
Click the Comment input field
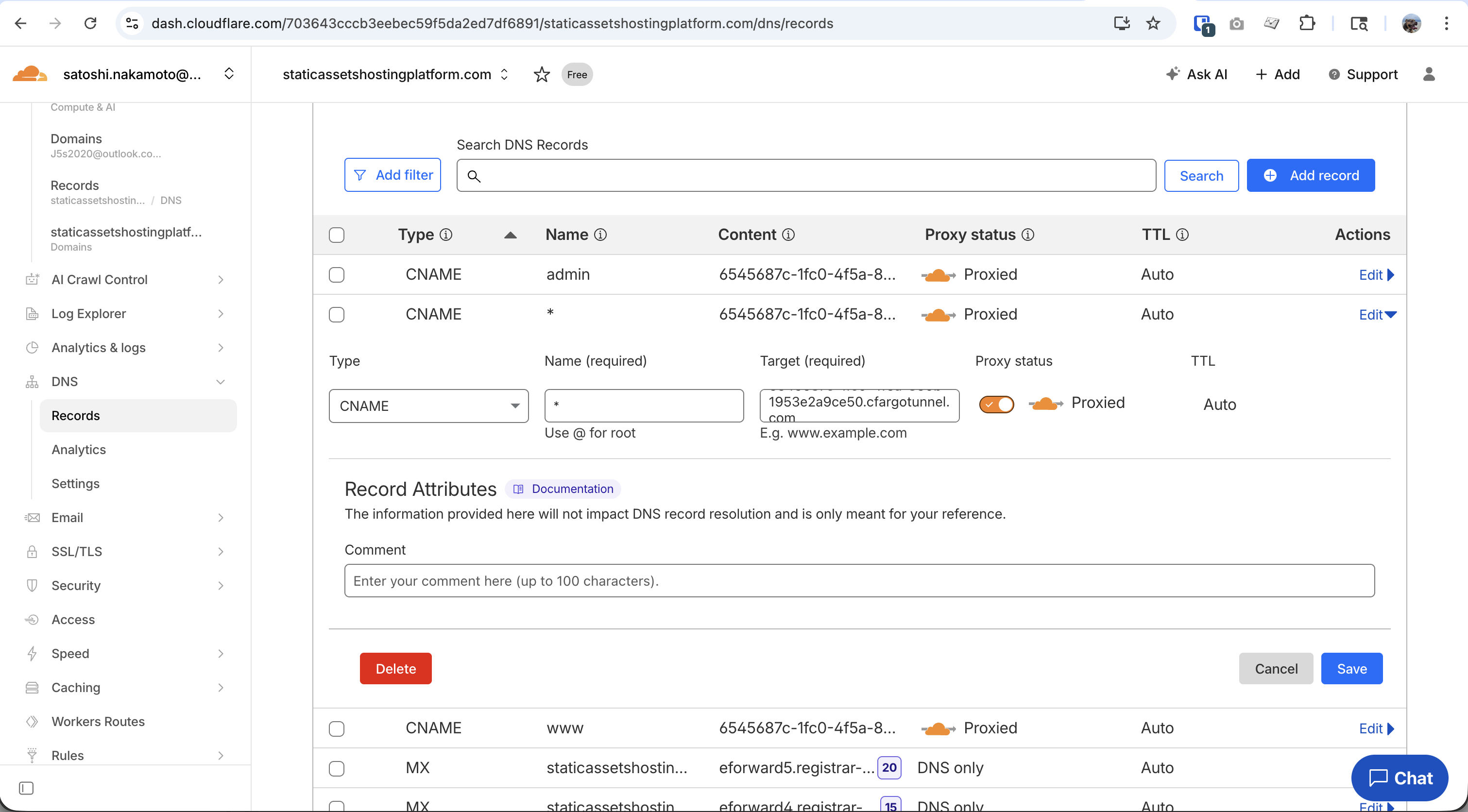tap(859, 581)
